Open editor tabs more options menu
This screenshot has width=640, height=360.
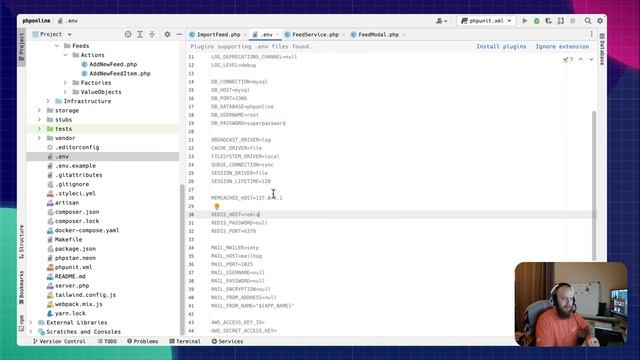pyautogui.click(x=591, y=35)
